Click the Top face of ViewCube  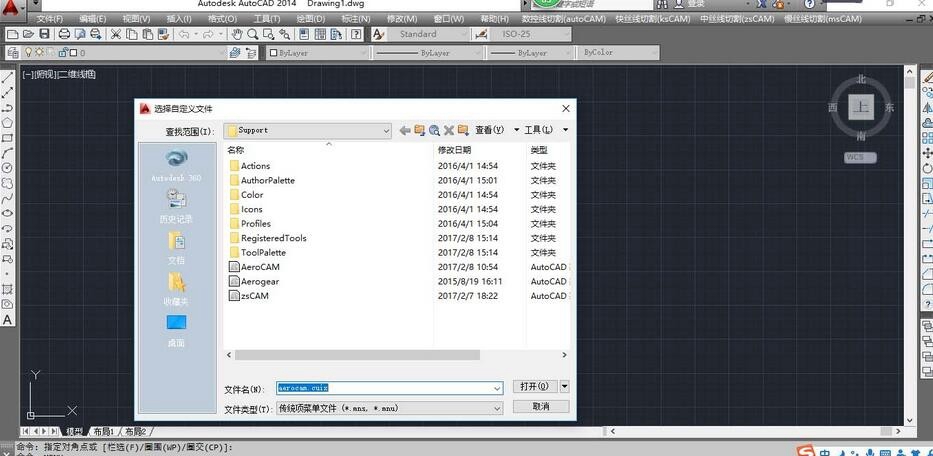(x=861, y=107)
